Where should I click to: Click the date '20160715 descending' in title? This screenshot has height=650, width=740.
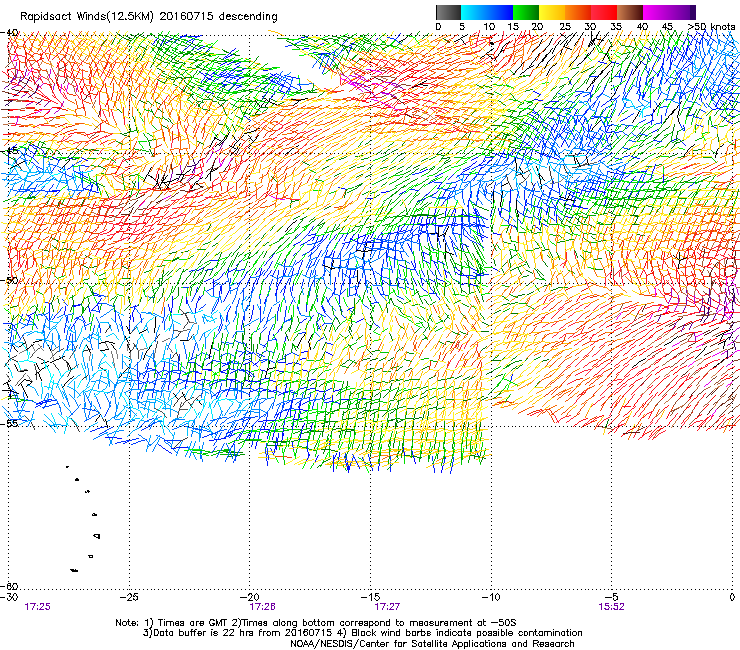tap(219, 17)
